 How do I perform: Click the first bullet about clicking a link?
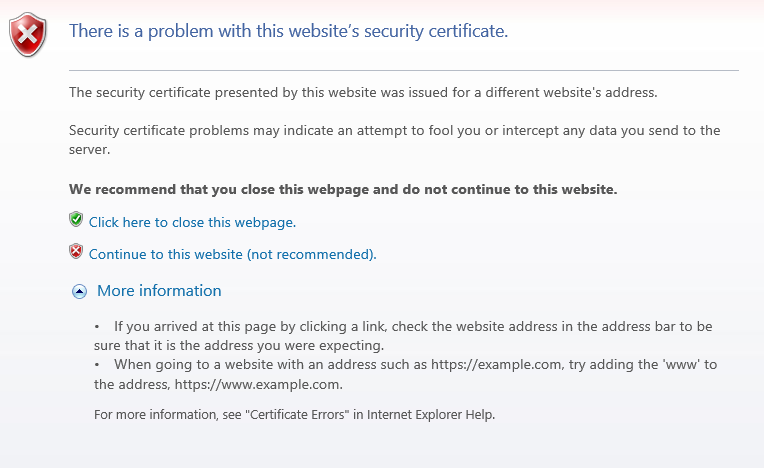(403, 336)
